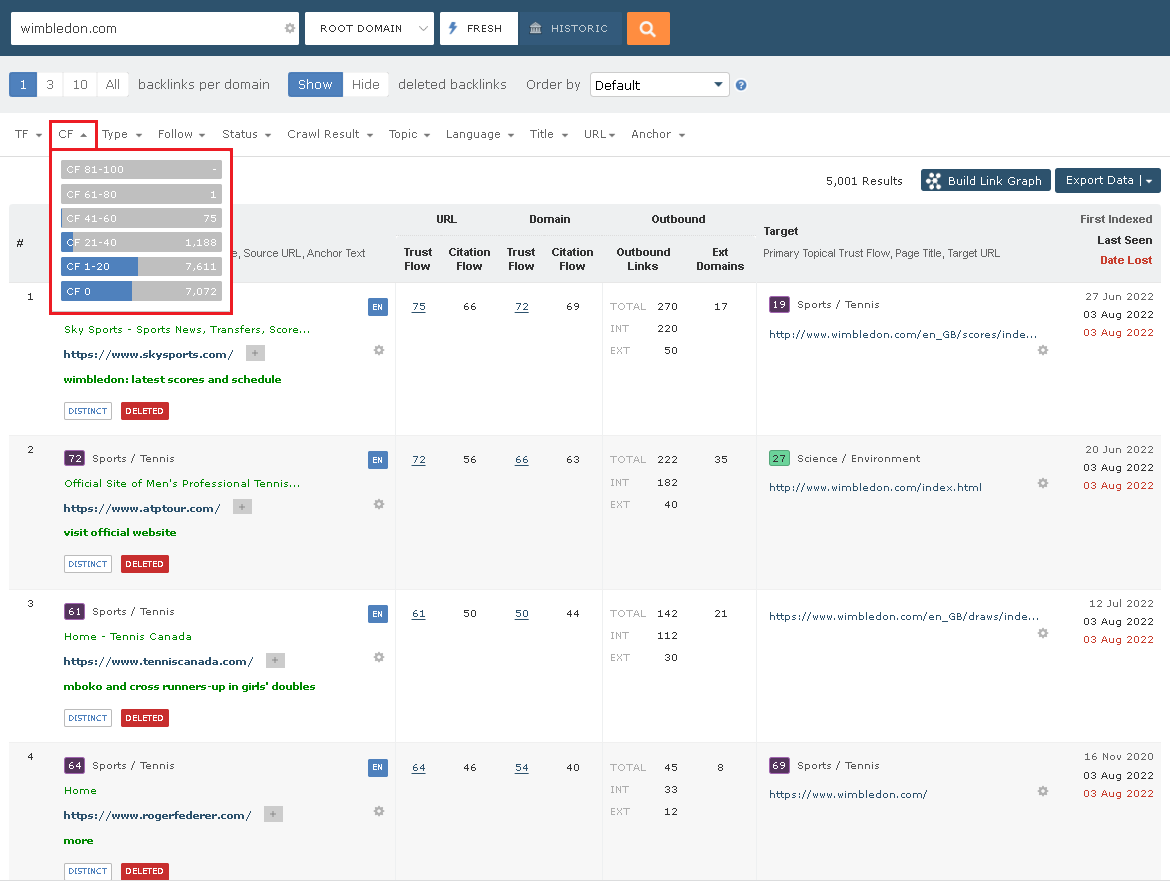
Task: Open the Order by Default dropdown
Action: (659, 85)
